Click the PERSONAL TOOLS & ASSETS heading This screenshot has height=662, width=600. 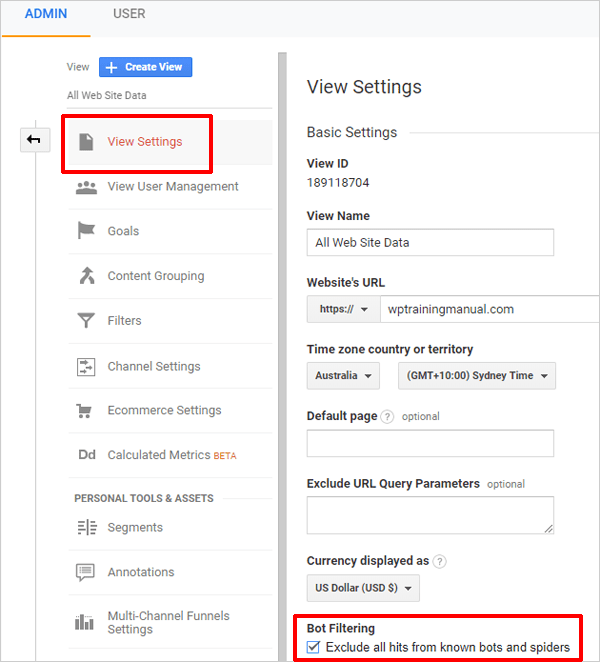tap(144, 499)
